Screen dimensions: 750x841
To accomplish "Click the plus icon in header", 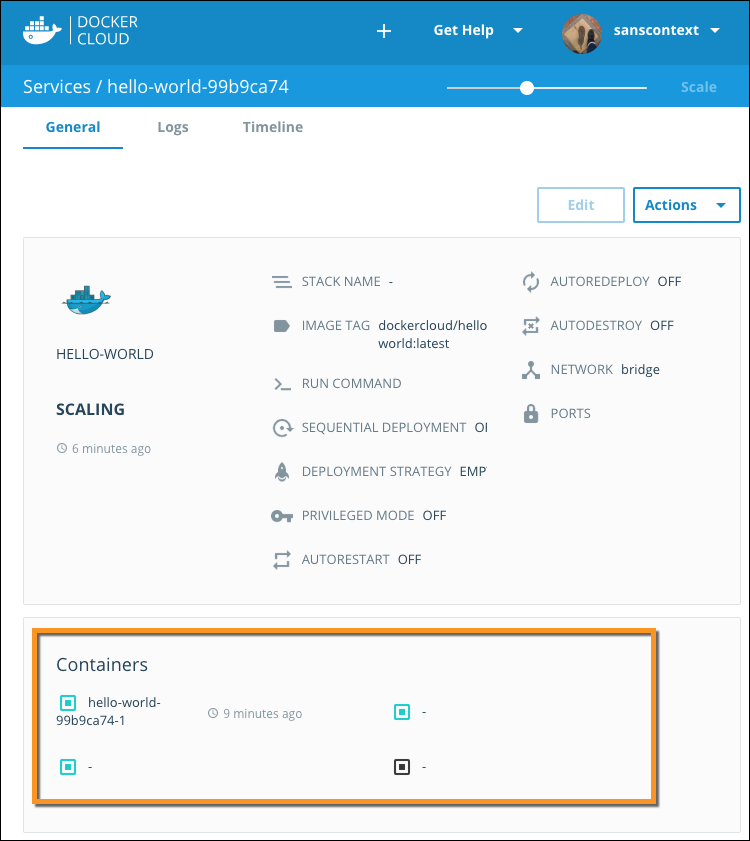I will [383, 31].
